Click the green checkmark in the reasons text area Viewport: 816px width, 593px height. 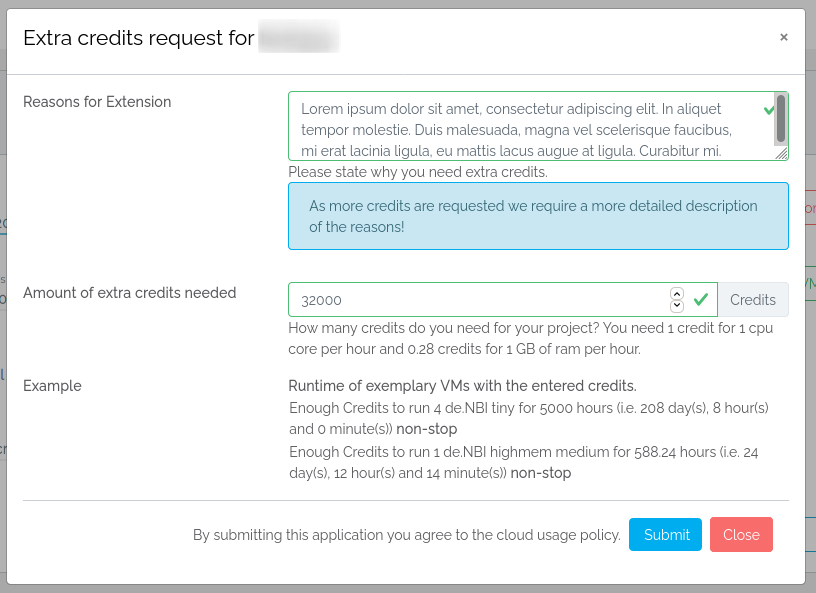(x=768, y=108)
